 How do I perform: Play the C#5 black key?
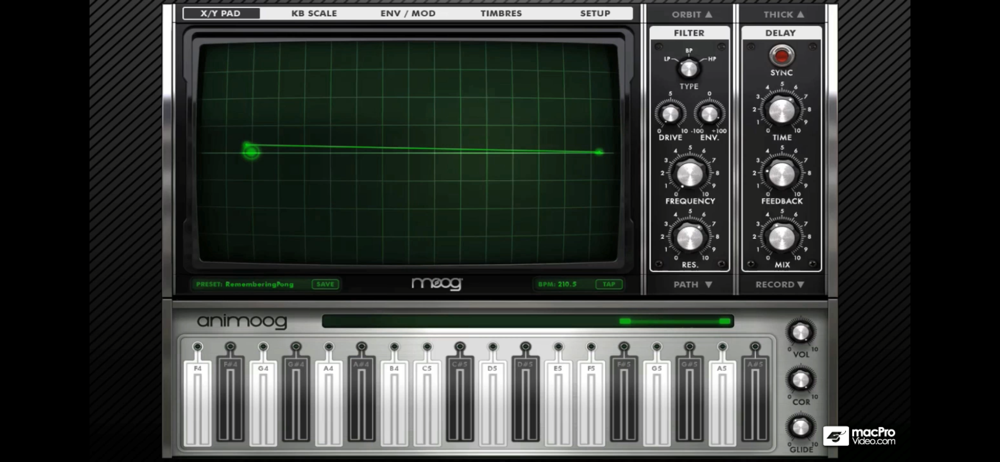460,398
